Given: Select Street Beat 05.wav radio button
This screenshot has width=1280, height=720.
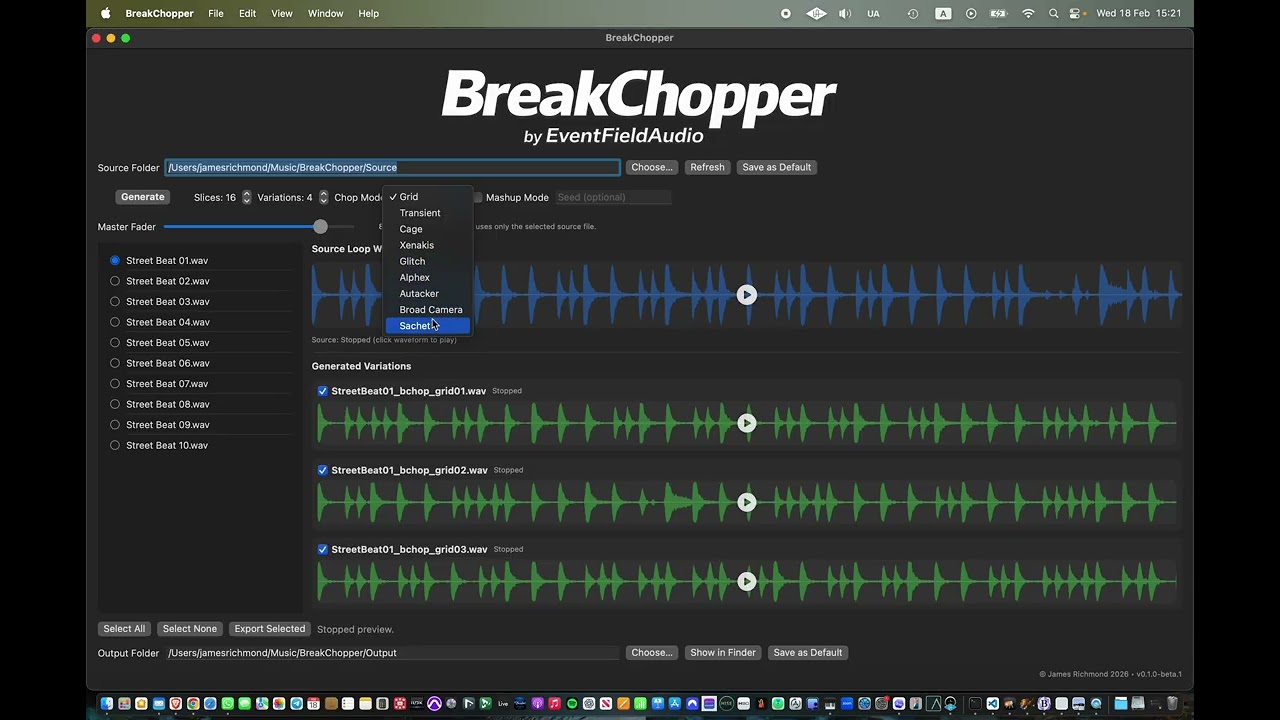Looking at the screenshot, I should coord(115,343).
